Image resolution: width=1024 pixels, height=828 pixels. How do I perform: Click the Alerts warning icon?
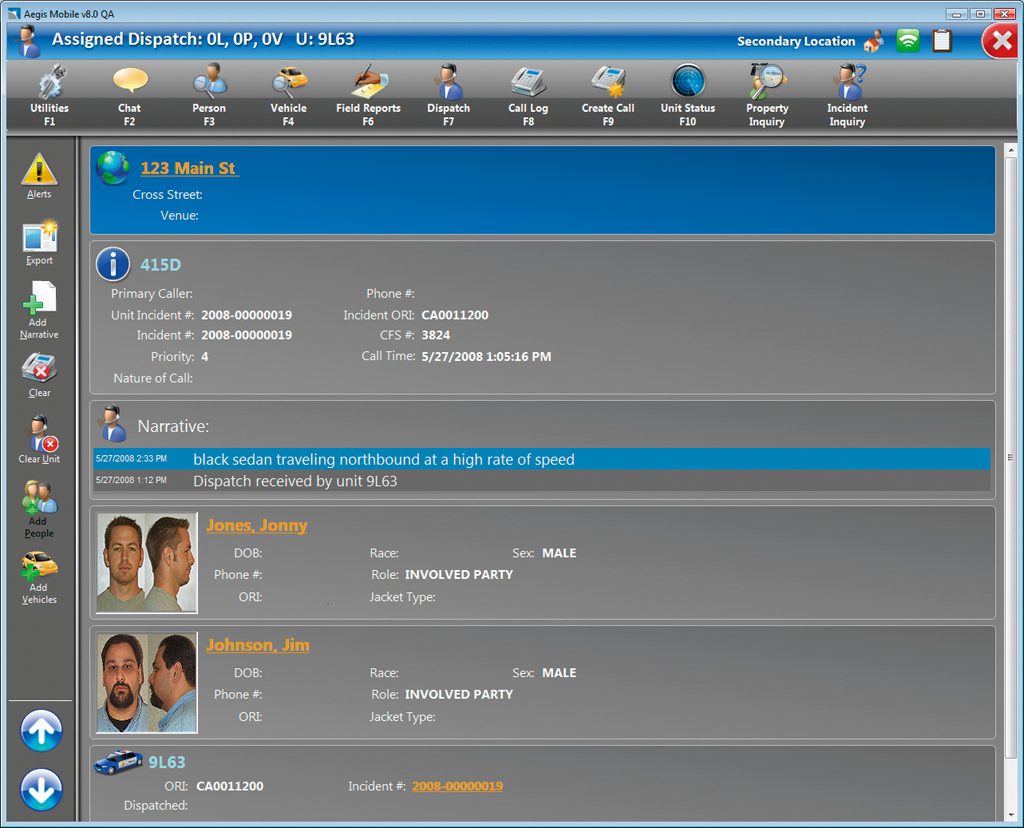pyautogui.click(x=39, y=171)
